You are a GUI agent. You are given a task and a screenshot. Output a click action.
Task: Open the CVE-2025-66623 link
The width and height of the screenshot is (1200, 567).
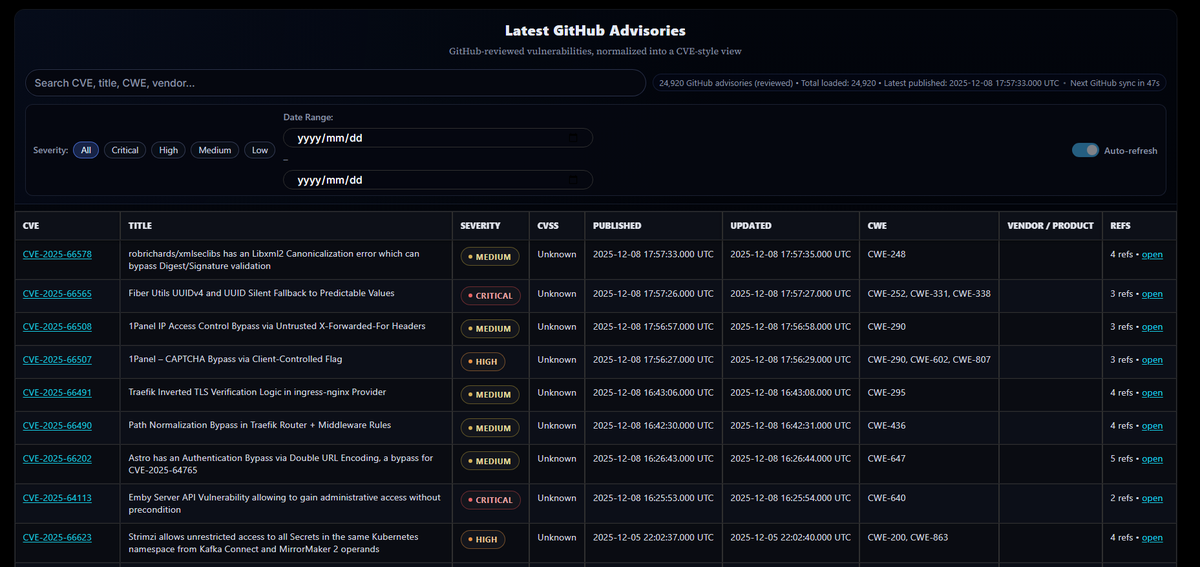click(x=57, y=537)
